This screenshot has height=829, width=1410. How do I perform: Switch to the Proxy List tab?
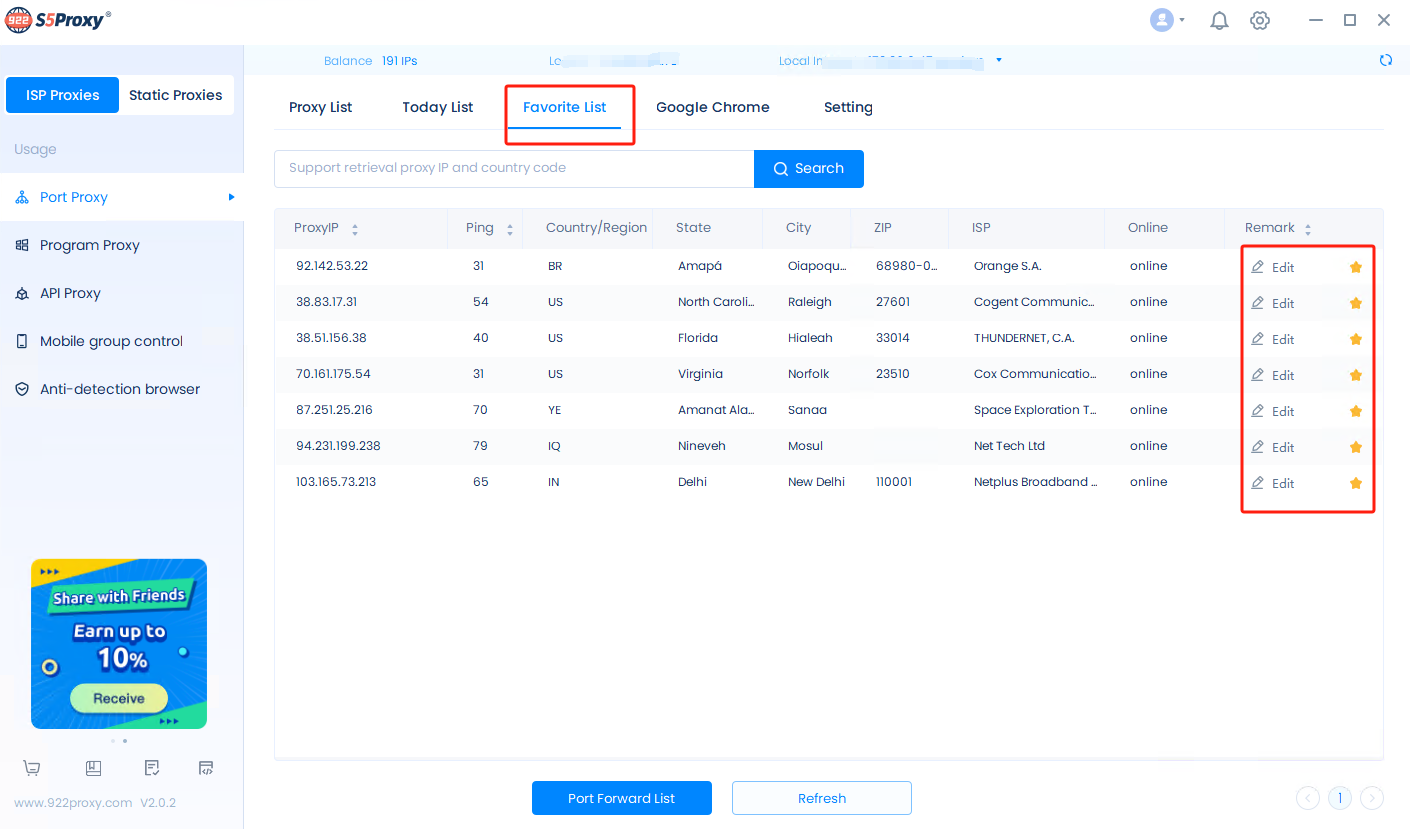pyautogui.click(x=321, y=107)
